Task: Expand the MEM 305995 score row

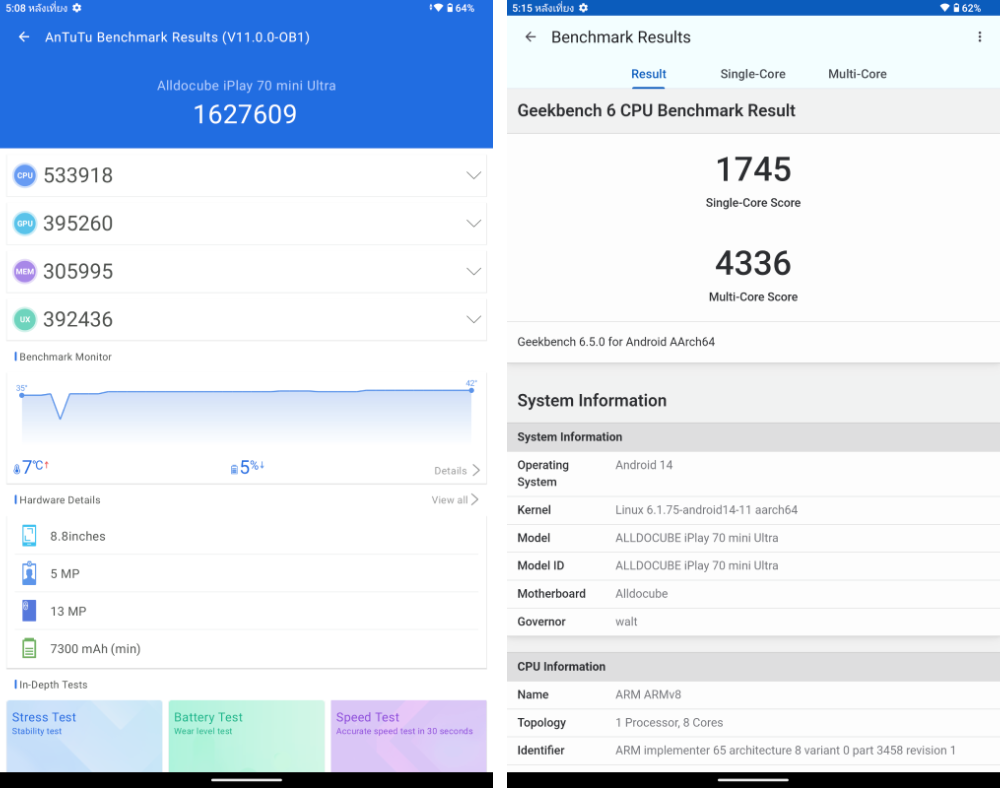Action: [x=473, y=271]
